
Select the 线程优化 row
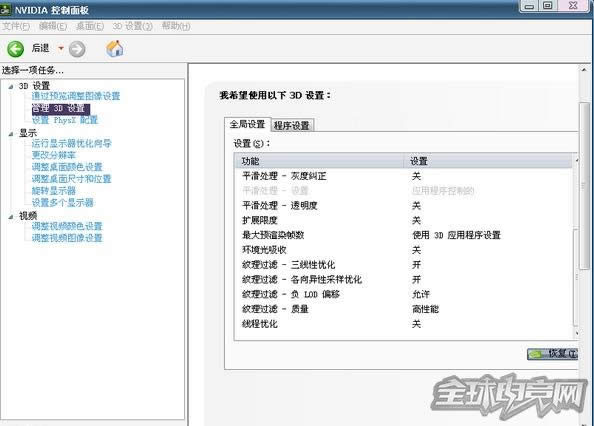click(x=403, y=324)
